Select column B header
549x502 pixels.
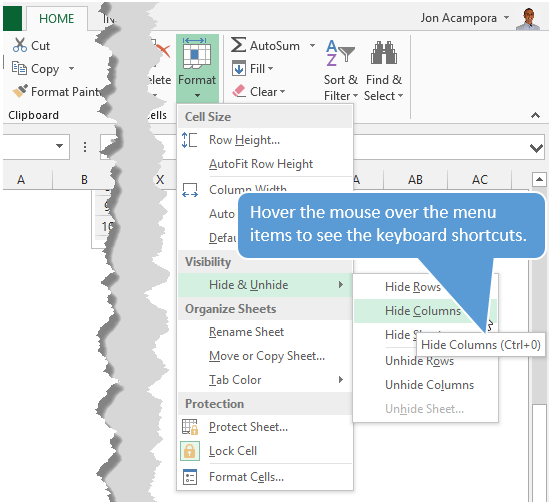tap(84, 180)
